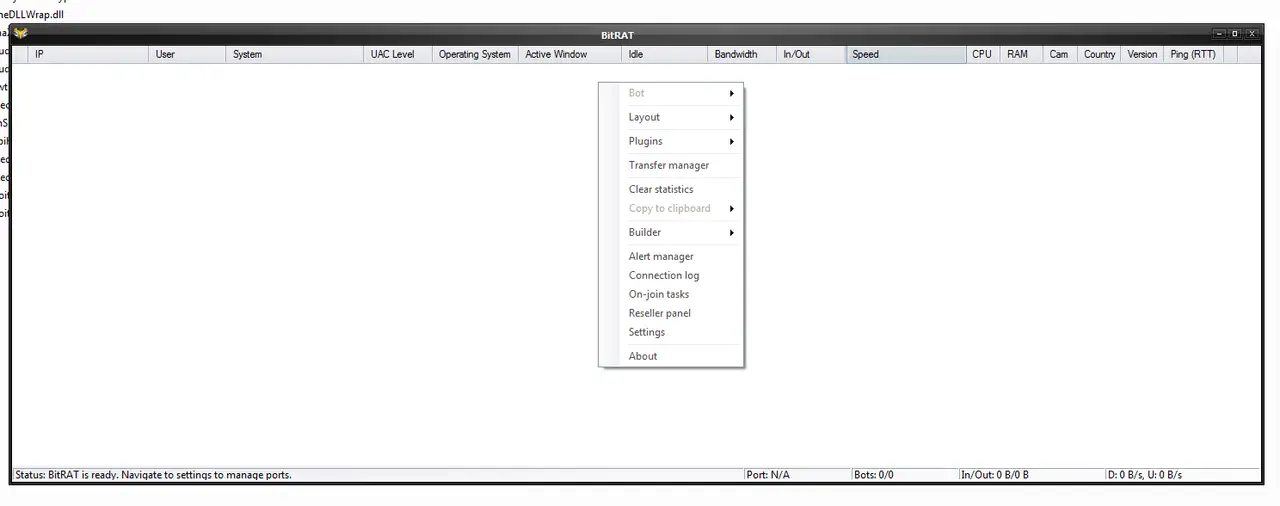1280x506 pixels.
Task: Click the Operating System column header
Action: (x=474, y=55)
